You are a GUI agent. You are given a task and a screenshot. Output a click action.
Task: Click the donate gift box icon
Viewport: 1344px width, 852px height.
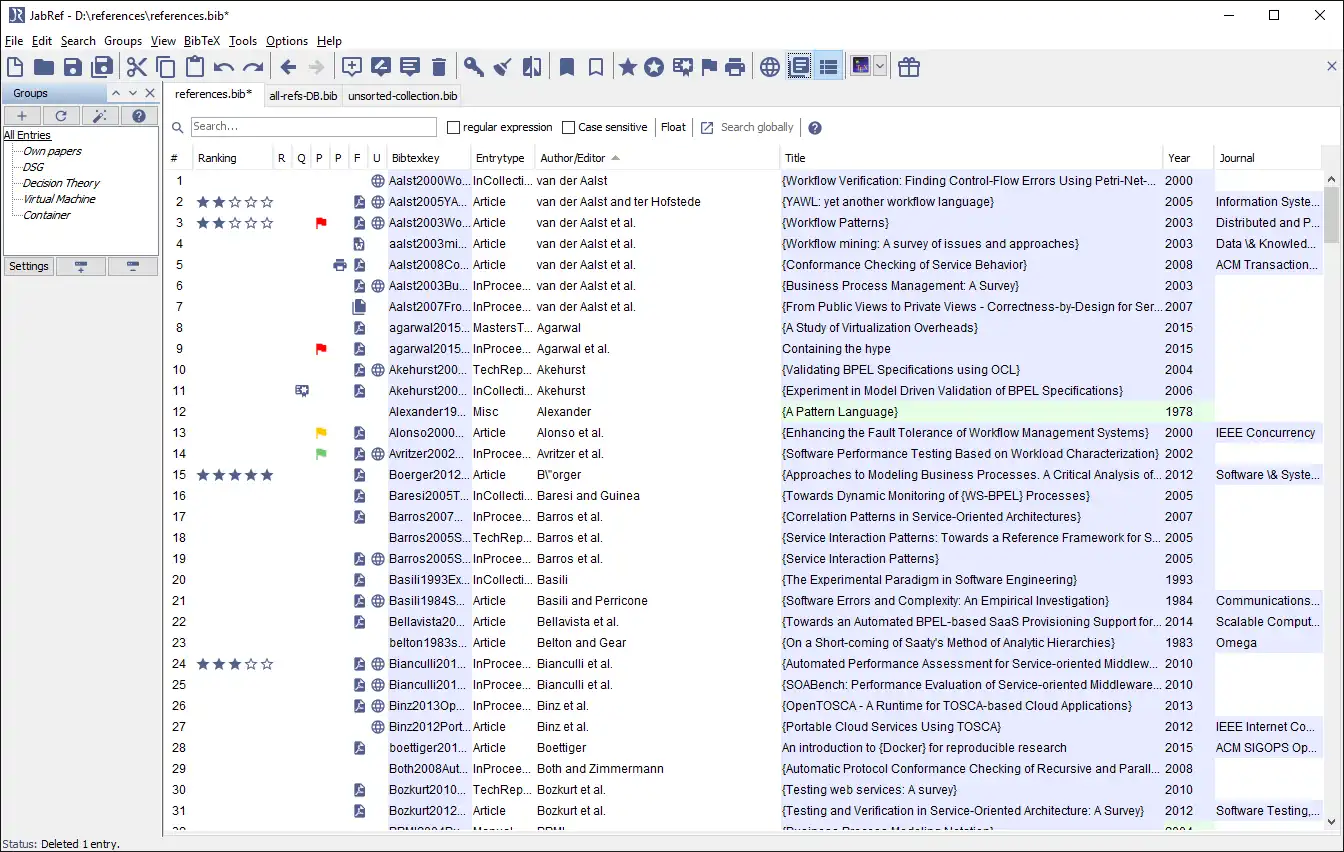[x=908, y=67]
